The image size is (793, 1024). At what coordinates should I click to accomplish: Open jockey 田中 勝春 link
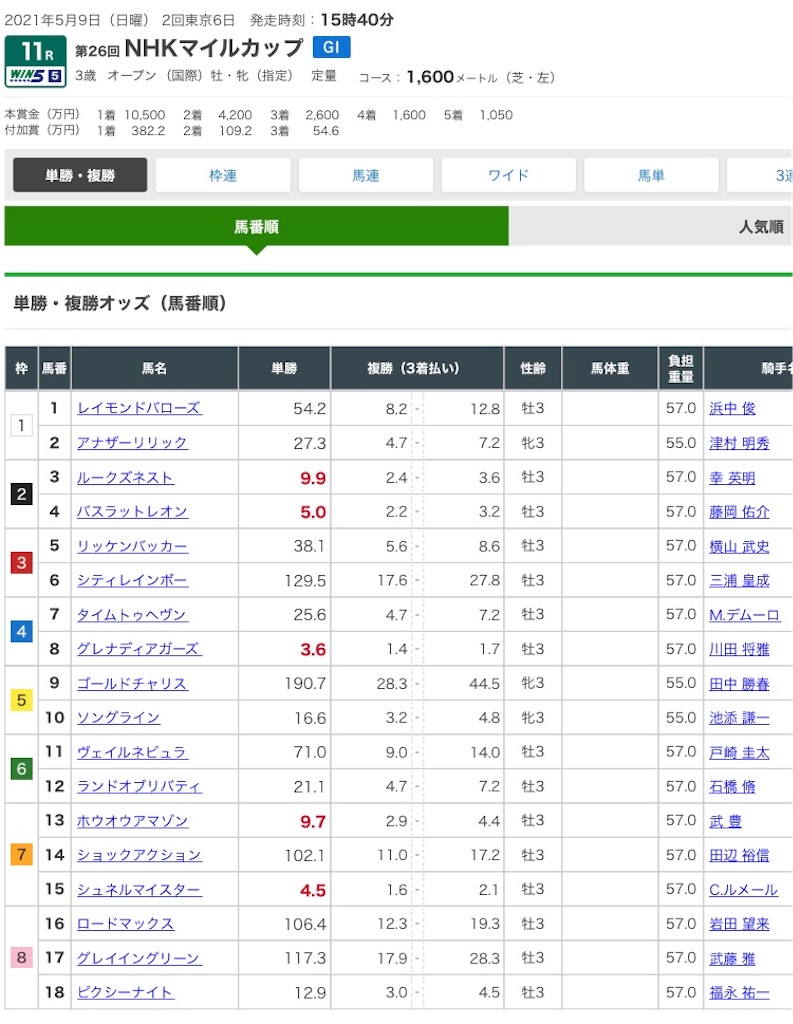point(739,683)
